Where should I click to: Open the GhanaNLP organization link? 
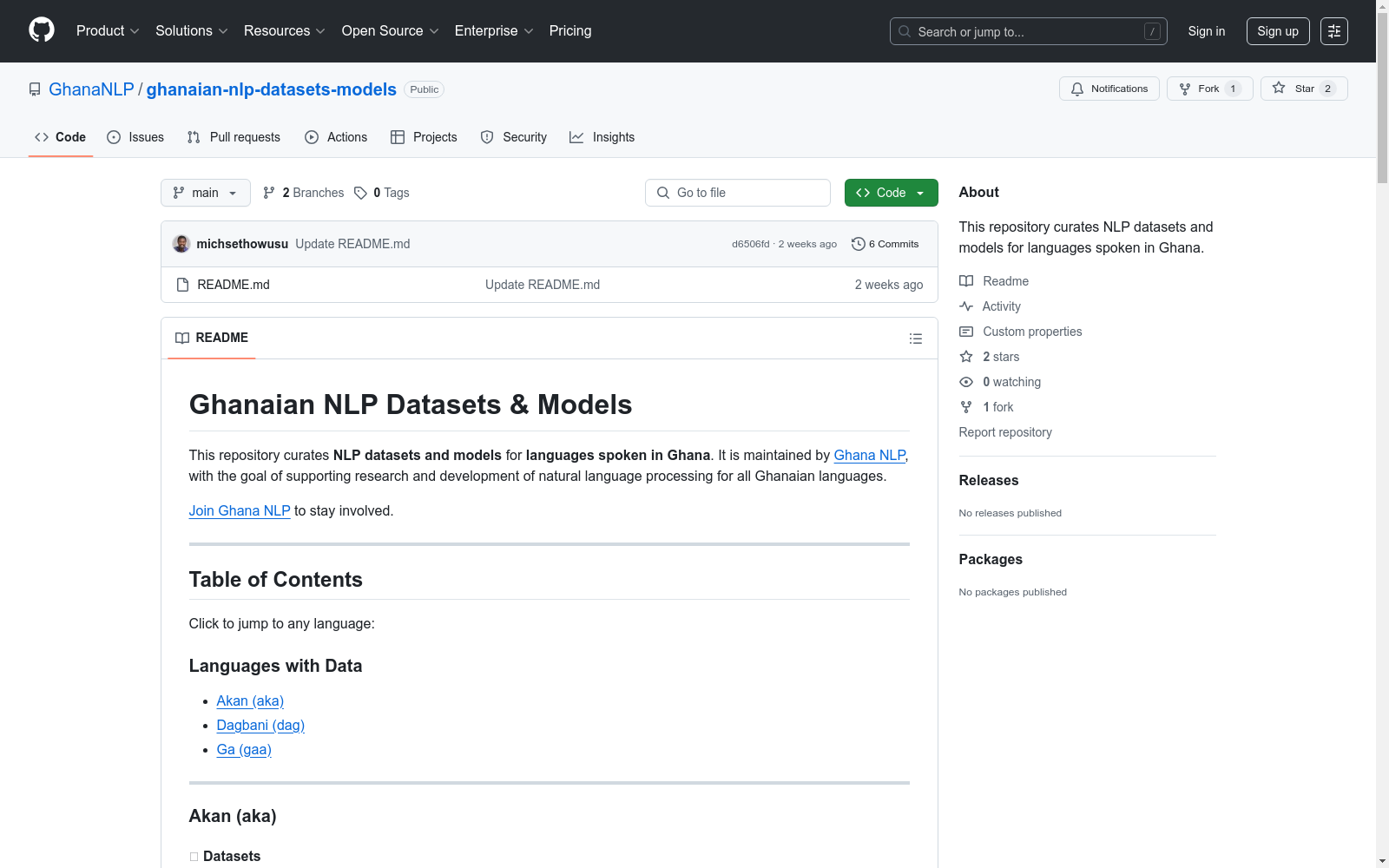(x=91, y=89)
